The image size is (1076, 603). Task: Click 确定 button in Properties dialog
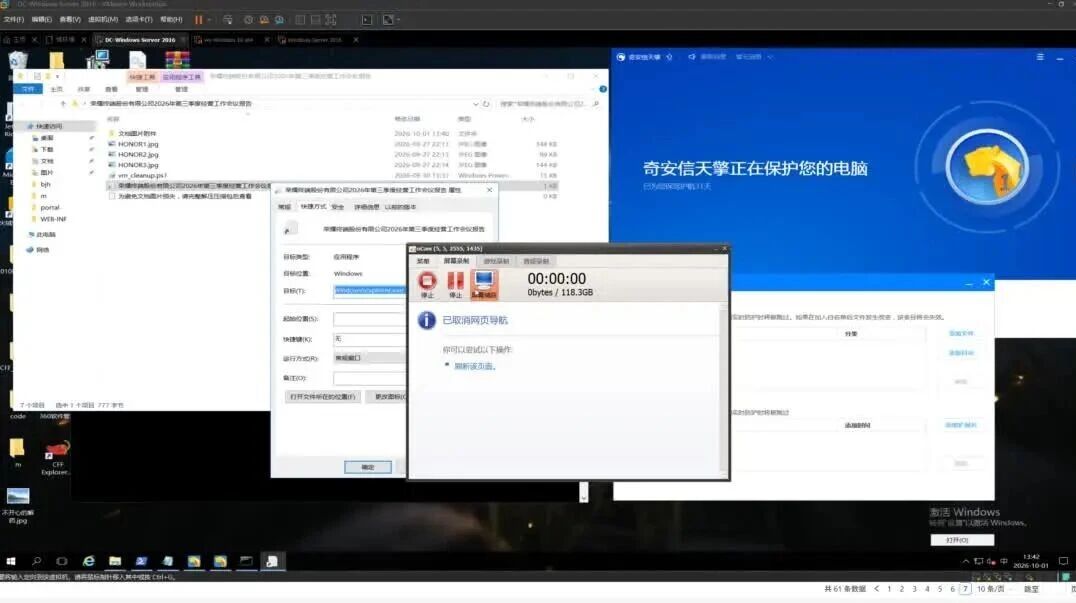point(368,467)
